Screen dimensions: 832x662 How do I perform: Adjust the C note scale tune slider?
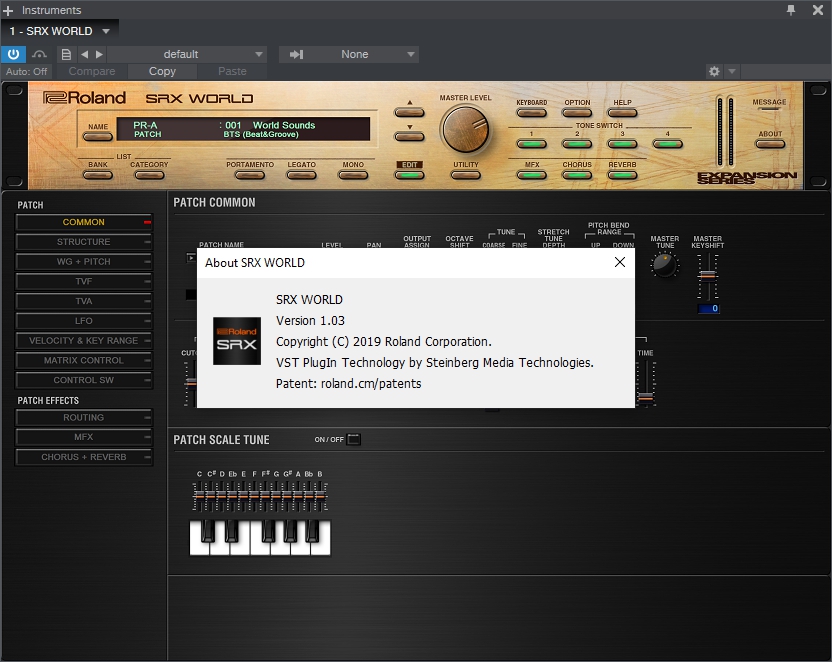pyautogui.click(x=199, y=495)
